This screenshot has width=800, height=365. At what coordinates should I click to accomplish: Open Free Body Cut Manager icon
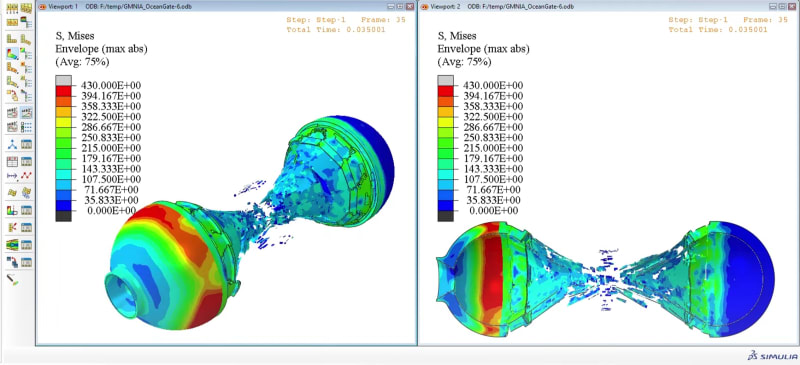(x=27, y=227)
